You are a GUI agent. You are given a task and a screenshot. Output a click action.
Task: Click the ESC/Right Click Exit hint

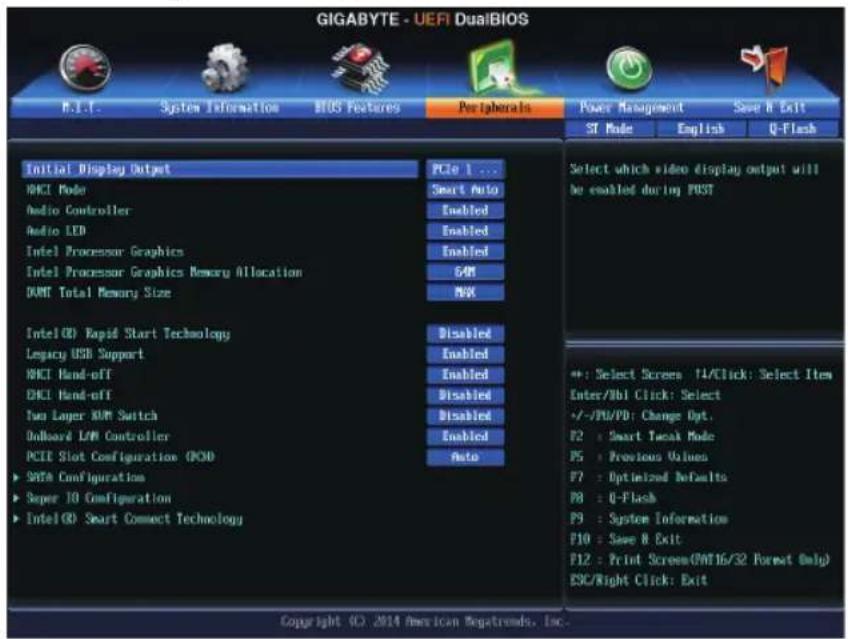tap(639, 580)
